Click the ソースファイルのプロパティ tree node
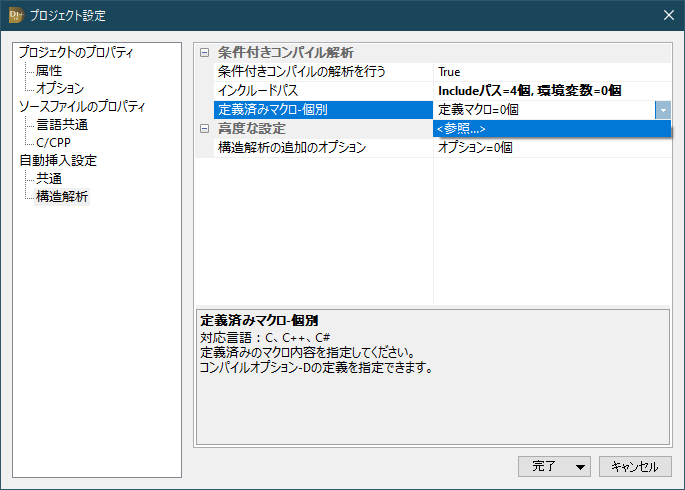The width and height of the screenshot is (685, 490). 82,107
